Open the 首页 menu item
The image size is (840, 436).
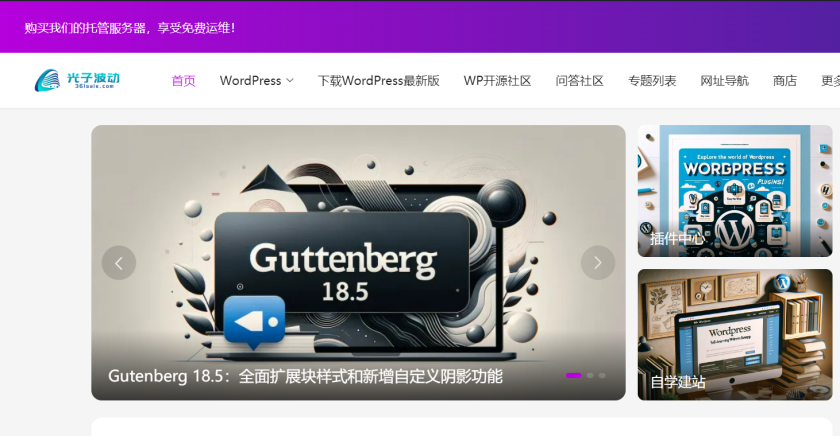pos(183,81)
